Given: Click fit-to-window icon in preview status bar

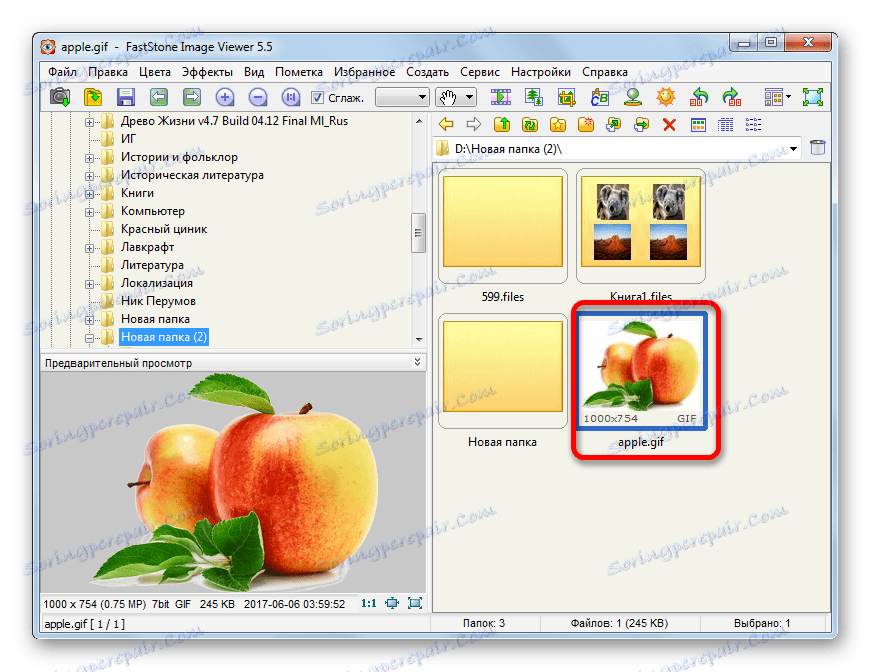Looking at the screenshot, I should point(392,603).
